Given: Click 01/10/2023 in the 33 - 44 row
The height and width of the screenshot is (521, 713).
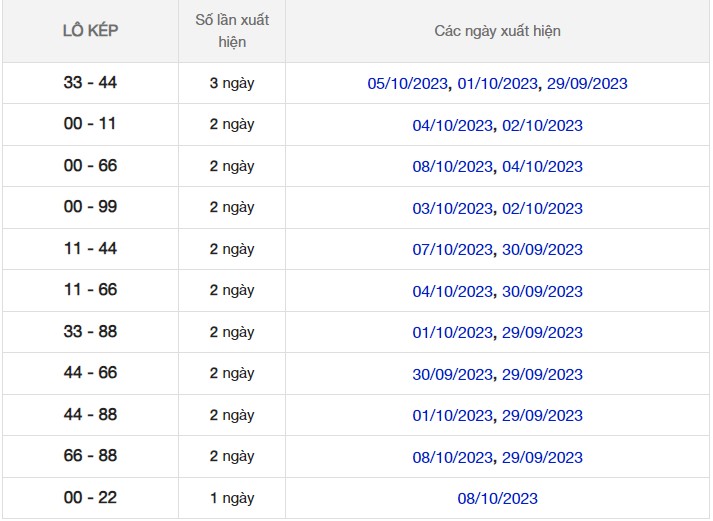Looking at the screenshot, I should (x=498, y=84).
